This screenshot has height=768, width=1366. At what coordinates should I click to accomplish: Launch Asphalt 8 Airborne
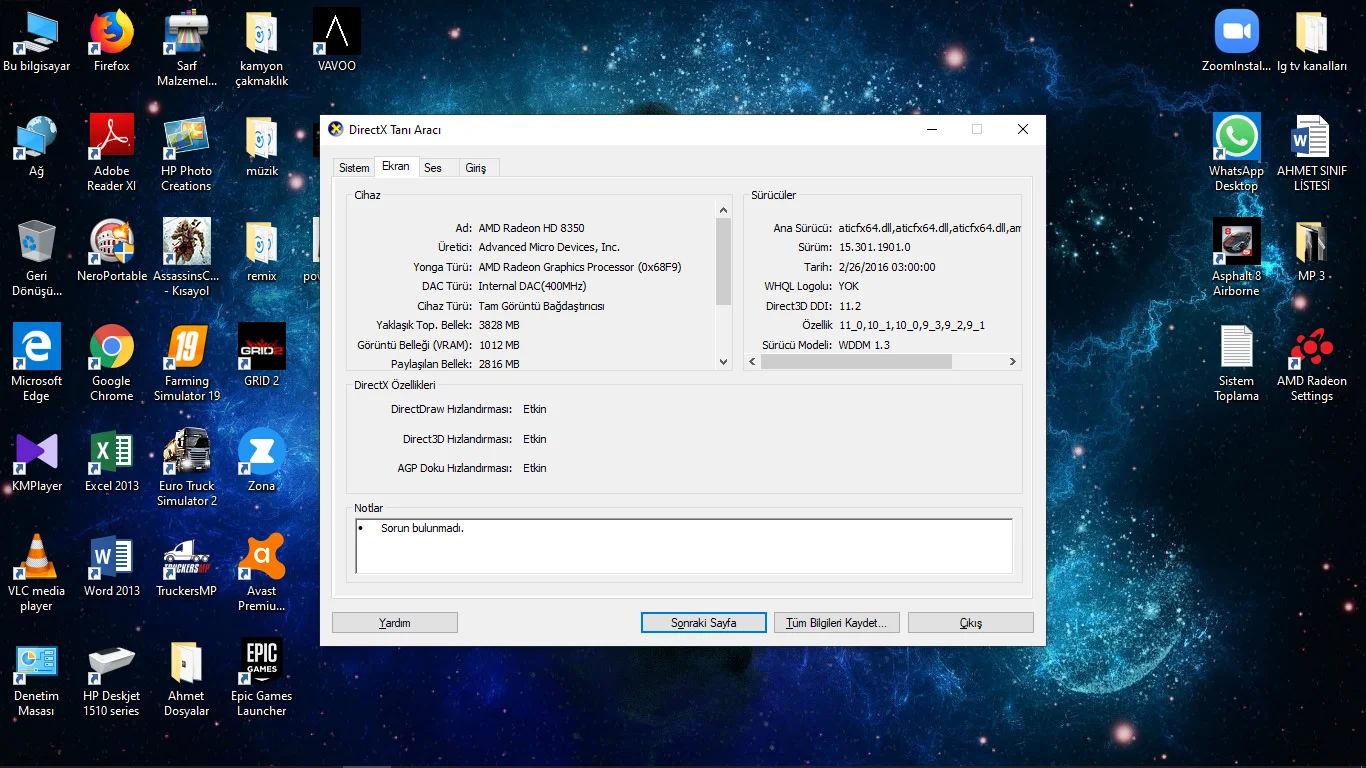tap(1237, 259)
